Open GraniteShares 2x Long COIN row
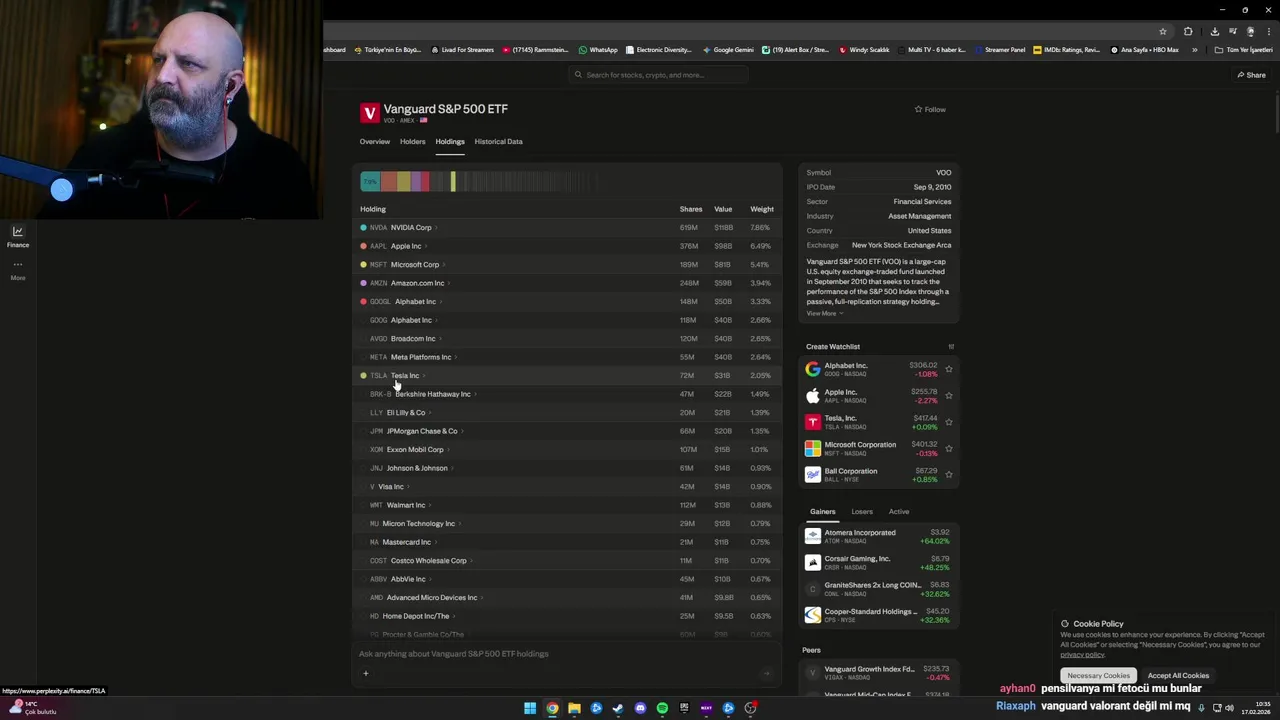1280x720 pixels. click(878, 589)
